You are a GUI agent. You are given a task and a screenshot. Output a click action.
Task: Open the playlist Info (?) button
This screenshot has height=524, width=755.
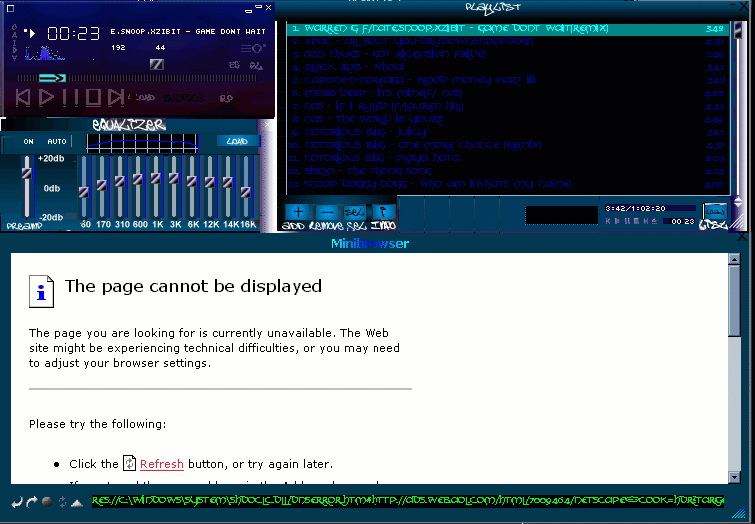tap(382, 212)
